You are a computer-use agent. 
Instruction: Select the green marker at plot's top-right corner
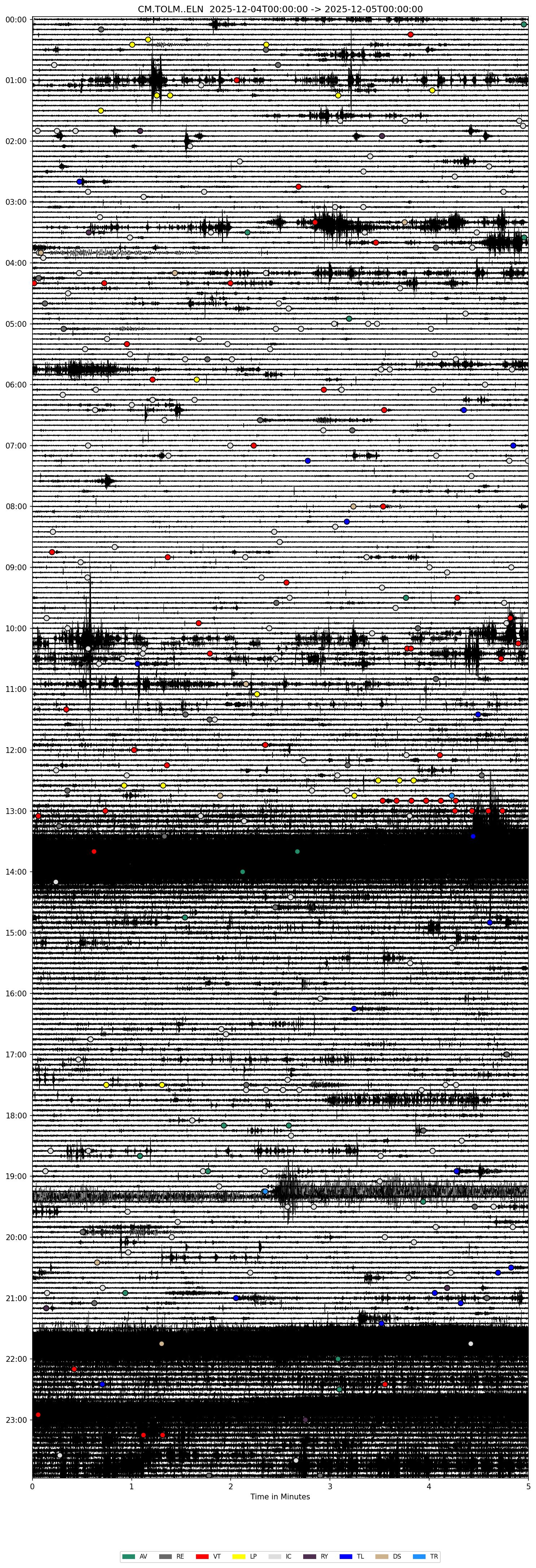[x=524, y=24]
